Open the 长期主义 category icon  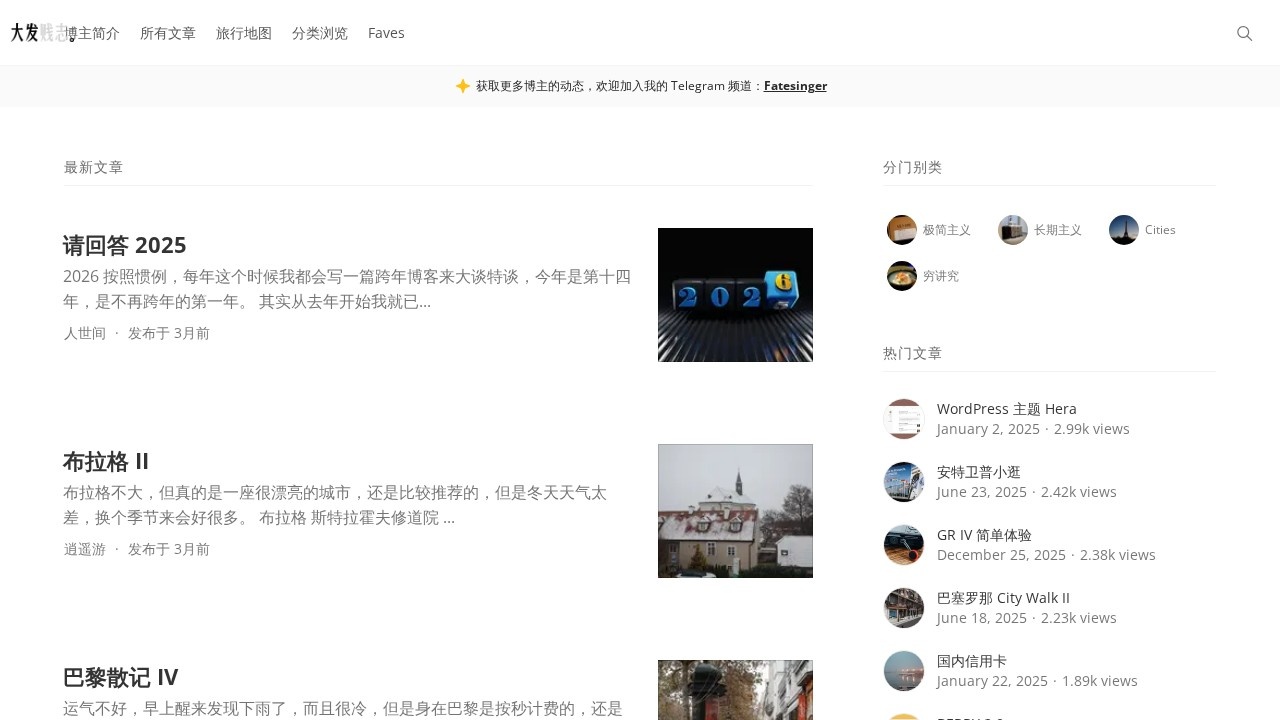point(1012,229)
